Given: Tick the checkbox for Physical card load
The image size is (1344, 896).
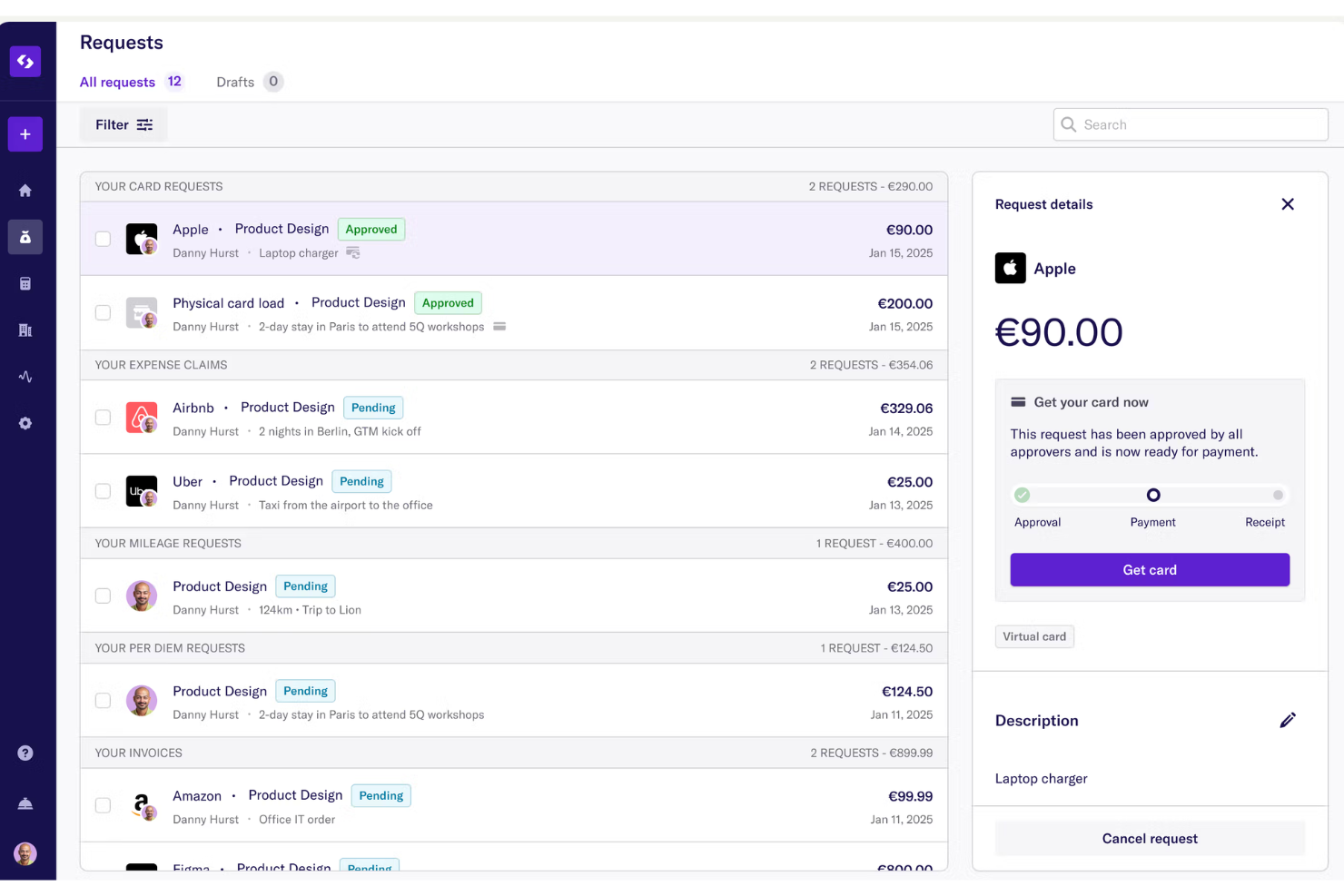Looking at the screenshot, I should coord(104,312).
